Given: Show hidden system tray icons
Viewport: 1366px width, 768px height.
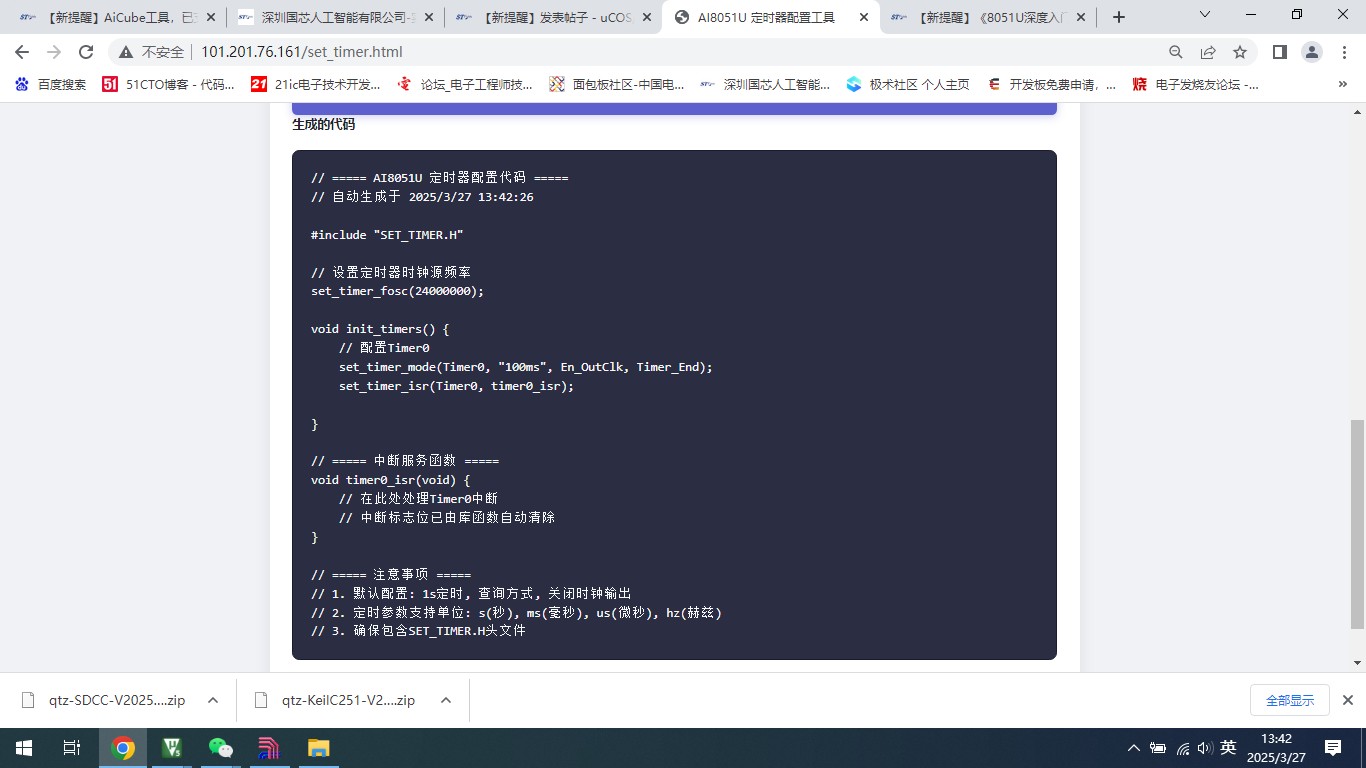Looking at the screenshot, I should [1133, 748].
